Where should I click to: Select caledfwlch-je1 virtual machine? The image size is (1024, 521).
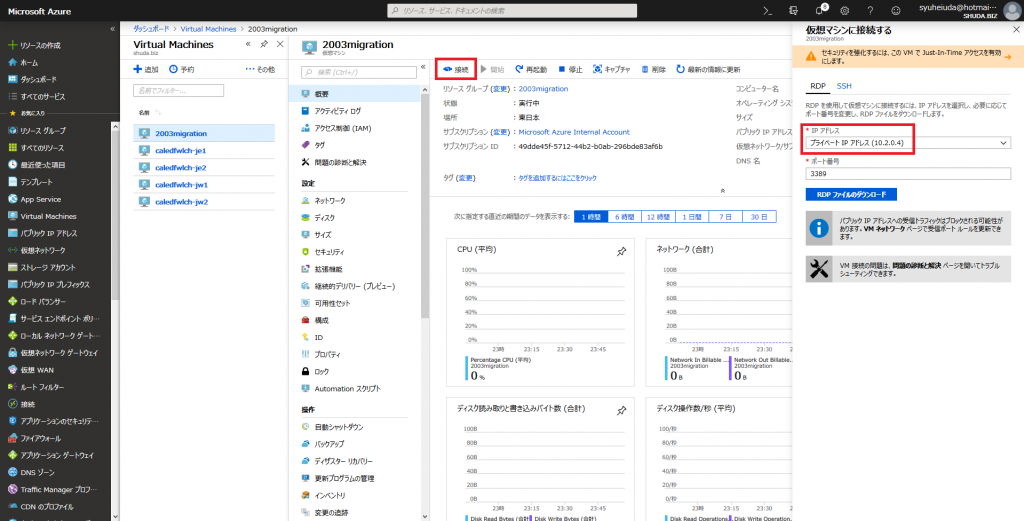(x=204, y=150)
